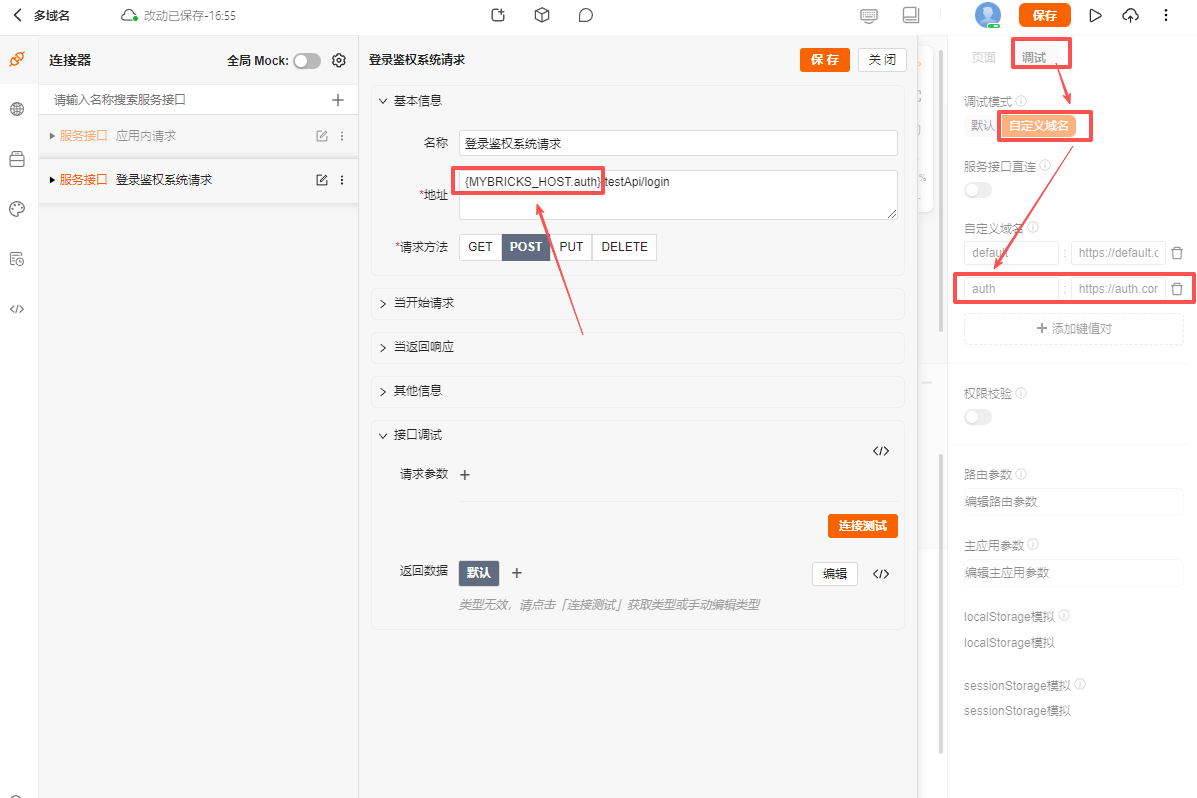Open the code icon in left sidebar
Viewport: 1197px width, 798px height.
tap(16, 309)
